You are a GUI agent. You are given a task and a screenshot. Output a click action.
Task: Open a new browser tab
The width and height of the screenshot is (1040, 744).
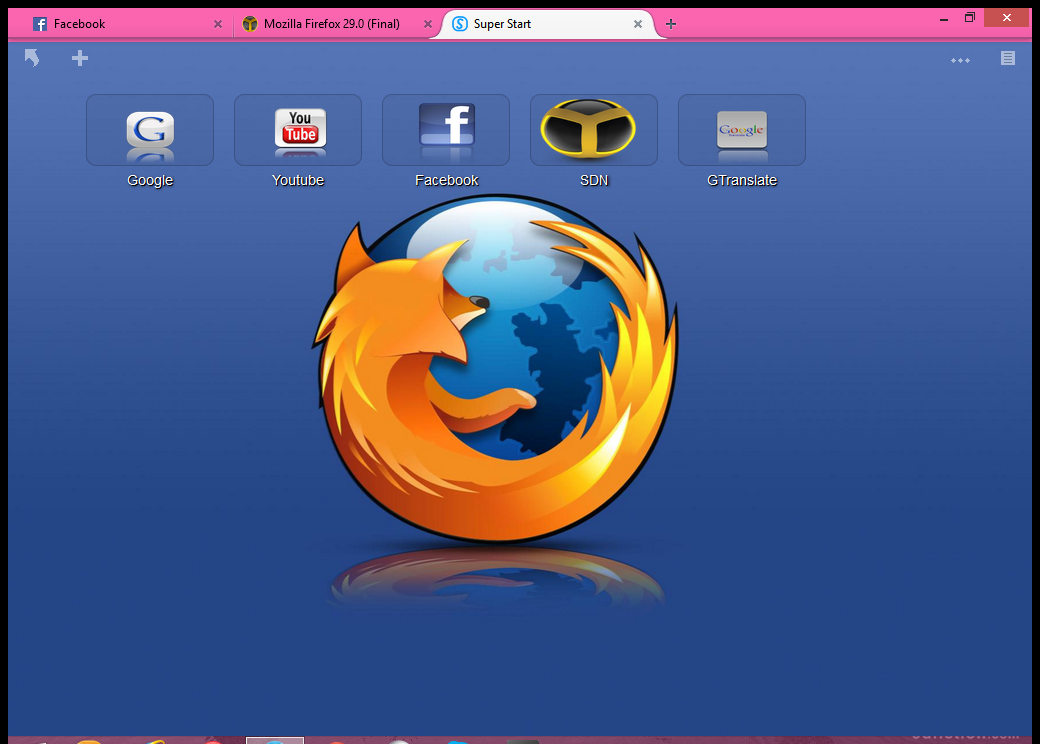pos(671,24)
